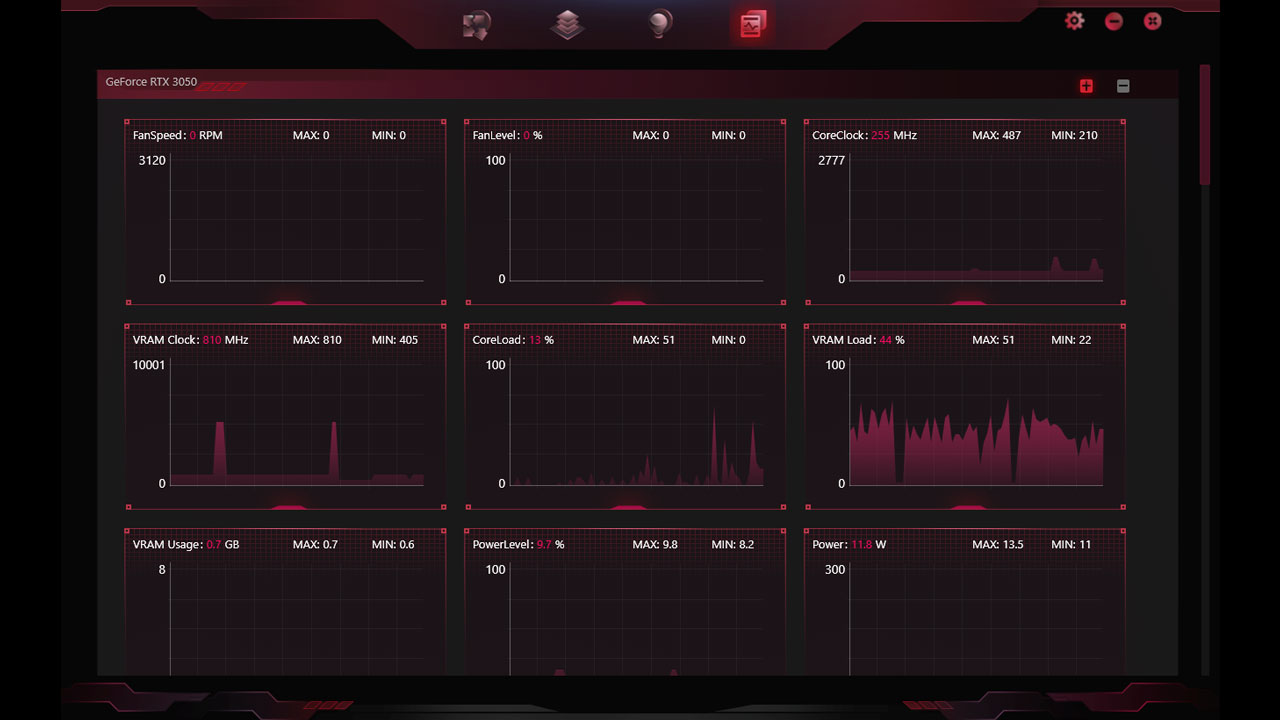Click the CoreLoad 13 % label
This screenshot has width=1280, height=720.
pyautogui.click(x=513, y=340)
